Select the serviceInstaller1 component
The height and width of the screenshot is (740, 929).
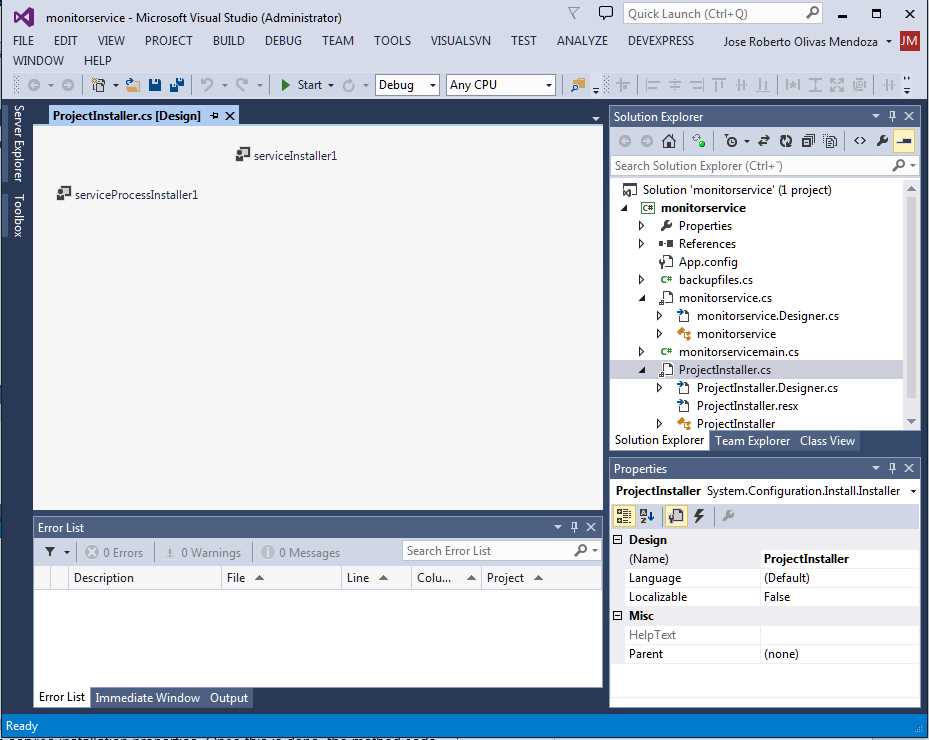point(287,155)
